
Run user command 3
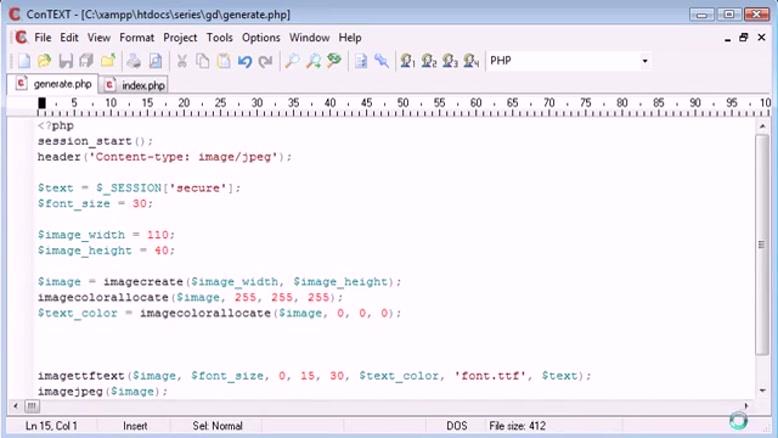tap(450, 61)
